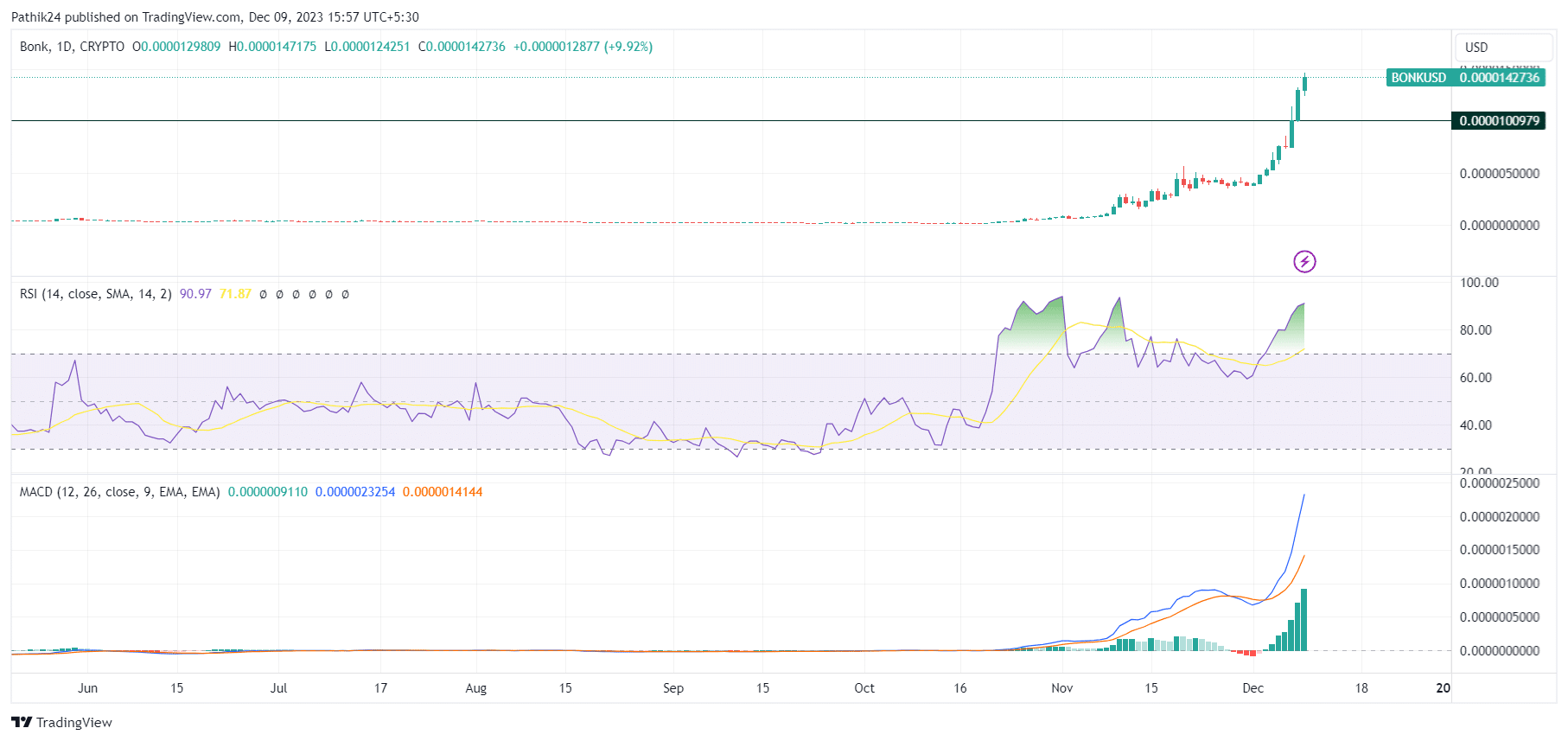Click the low price L0.0000124251

point(367,47)
